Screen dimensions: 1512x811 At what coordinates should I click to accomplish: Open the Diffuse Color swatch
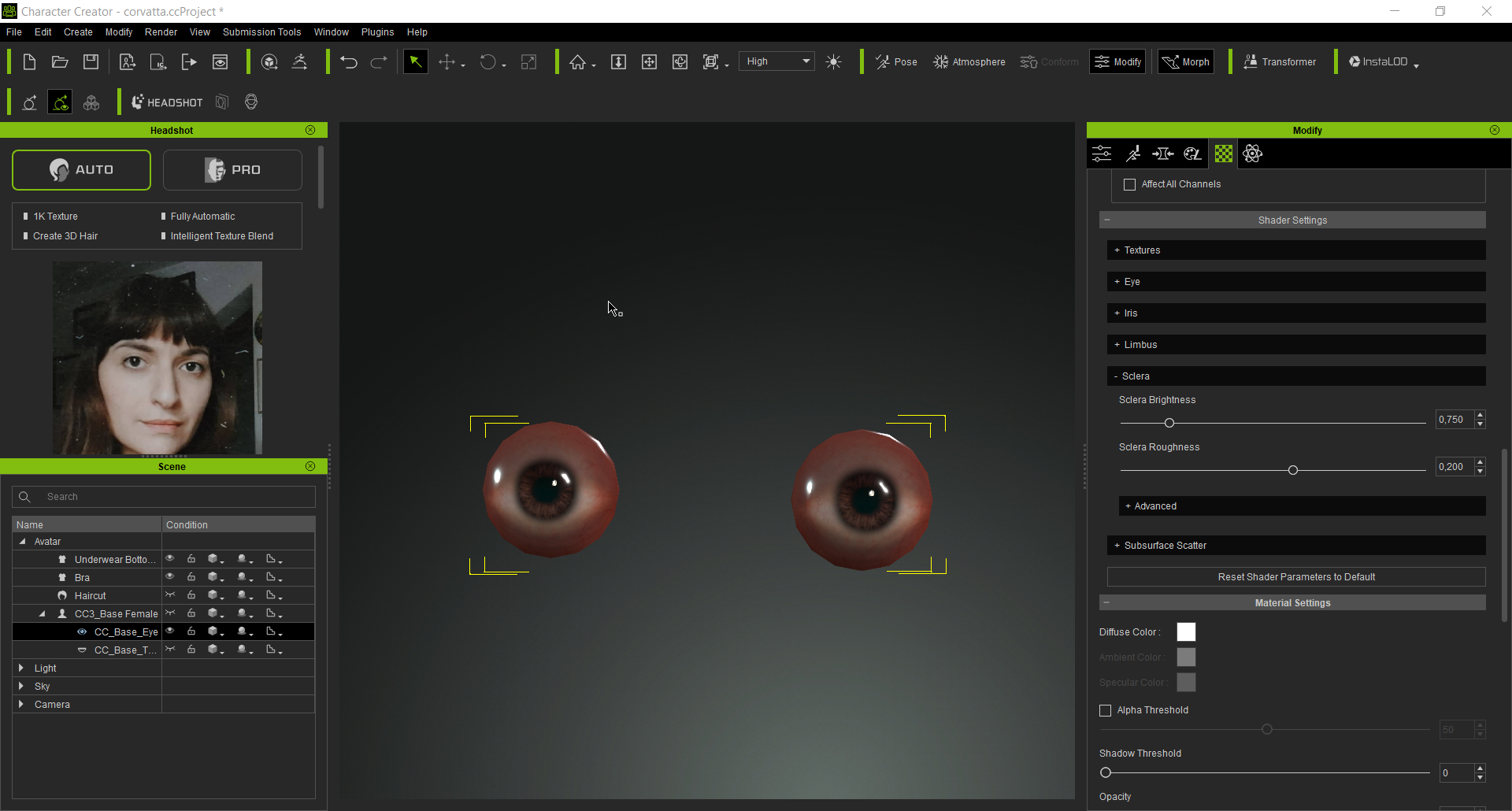pos(1186,632)
